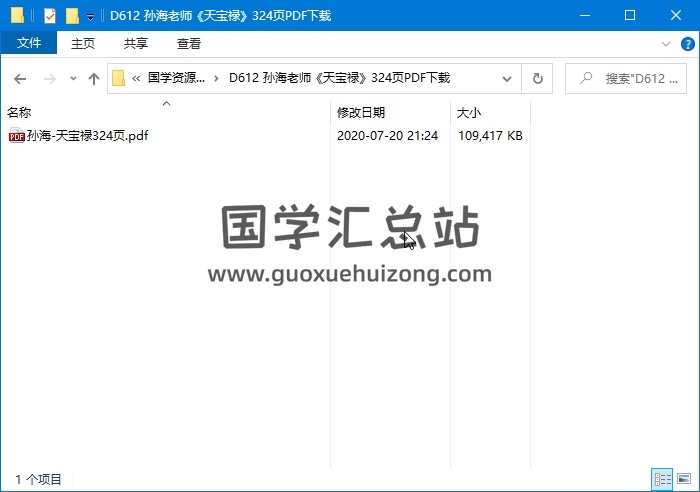Switch to the 共享 ribbon tab
The width and height of the screenshot is (700, 492).
click(136, 43)
